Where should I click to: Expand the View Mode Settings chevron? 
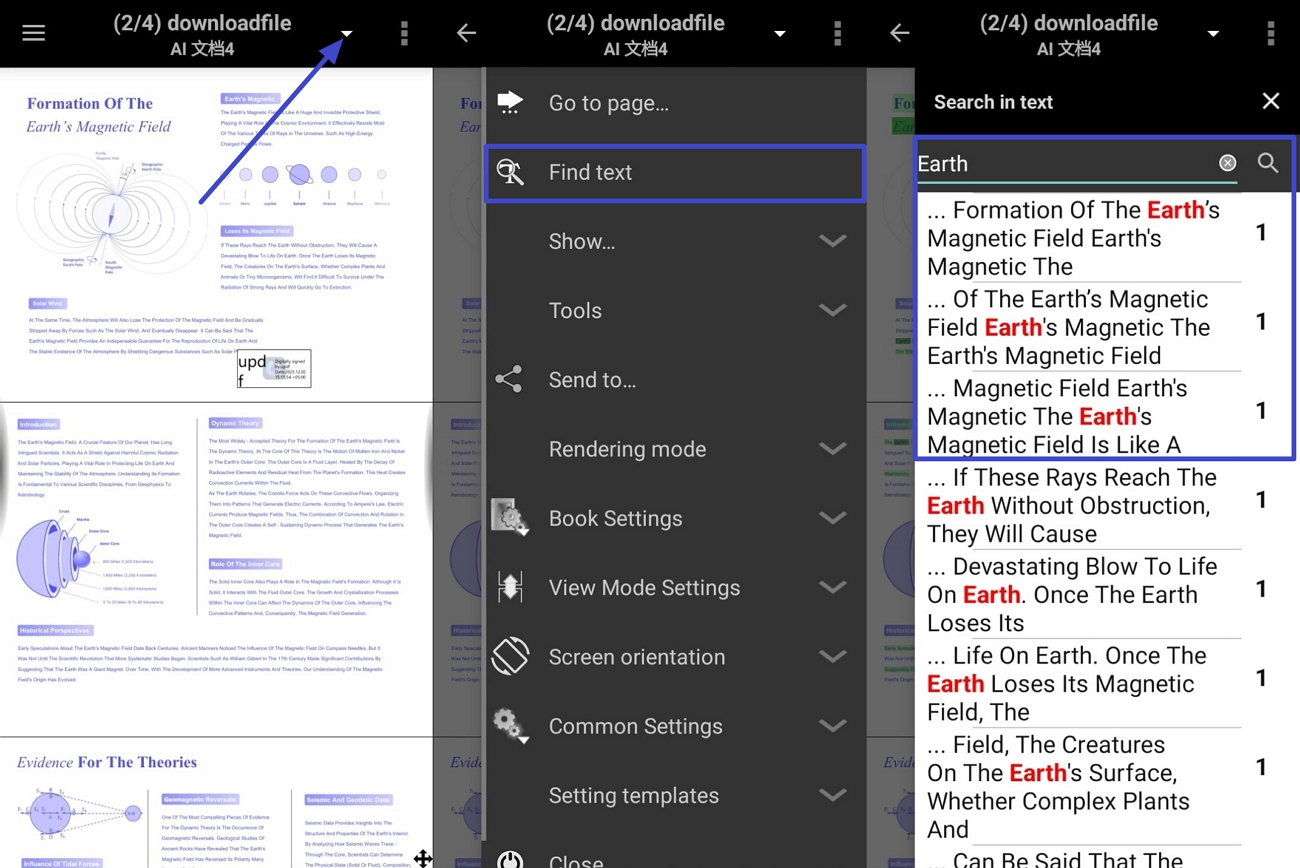point(833,587)
